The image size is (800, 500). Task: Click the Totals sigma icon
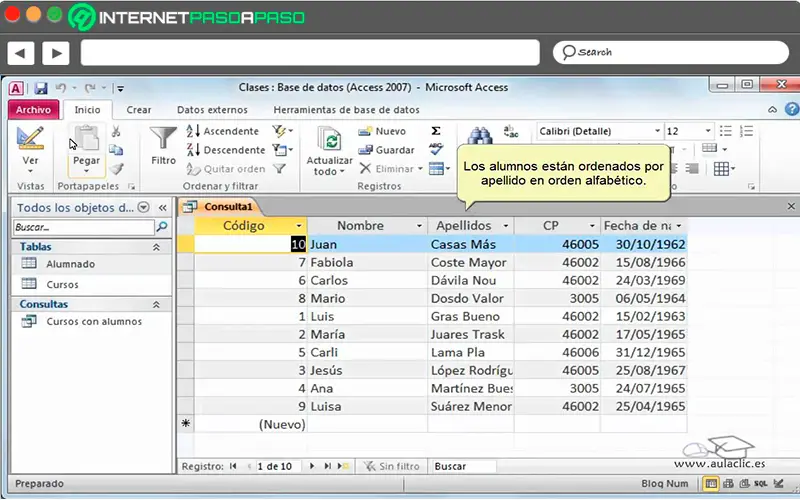pos(436,131)
